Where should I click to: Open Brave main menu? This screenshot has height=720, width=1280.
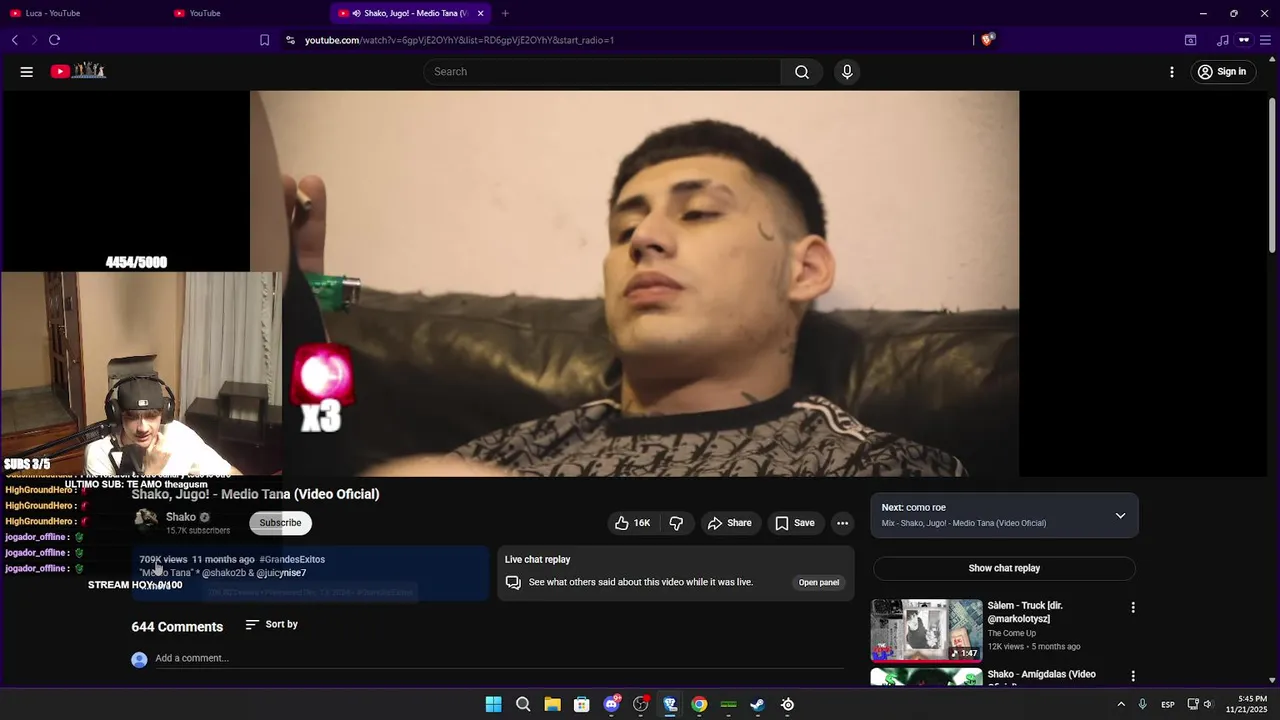pos(1265,40)
